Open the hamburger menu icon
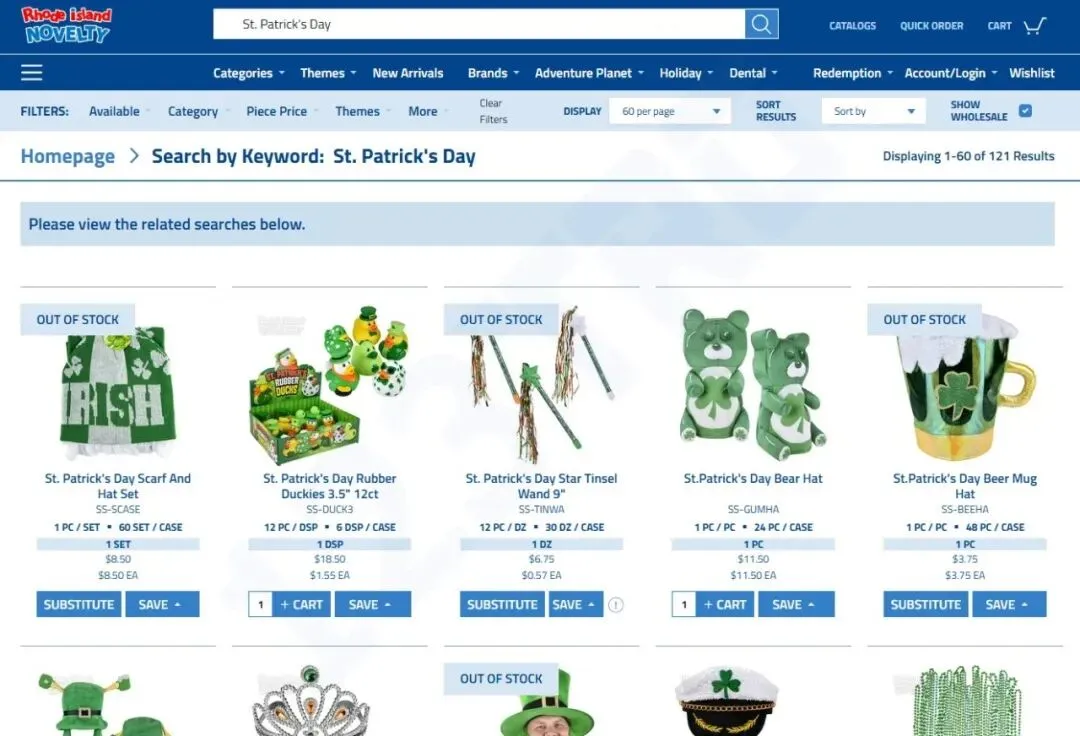Image resolution: width=1080 pixels, height=736 pixels. (x=32, y=72)
